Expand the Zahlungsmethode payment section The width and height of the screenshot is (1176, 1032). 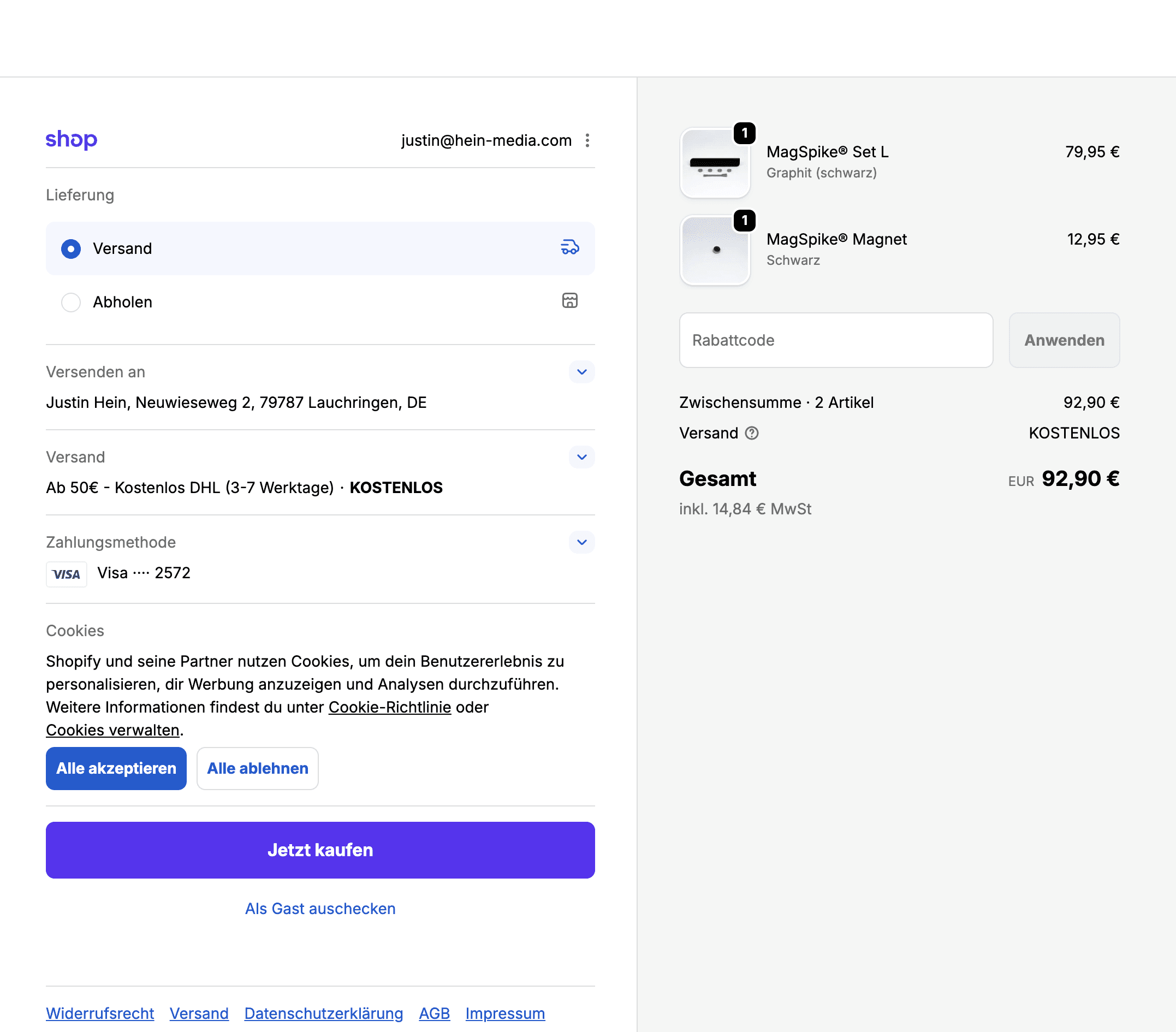pyautogui.click(x=581, y=542)
